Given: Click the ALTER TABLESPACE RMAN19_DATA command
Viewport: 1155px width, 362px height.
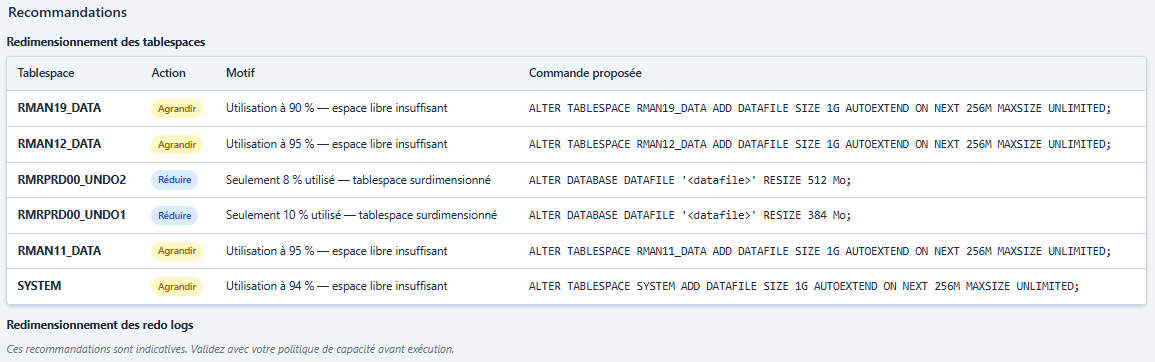Looking at the screenshot, I should [819, 108].
